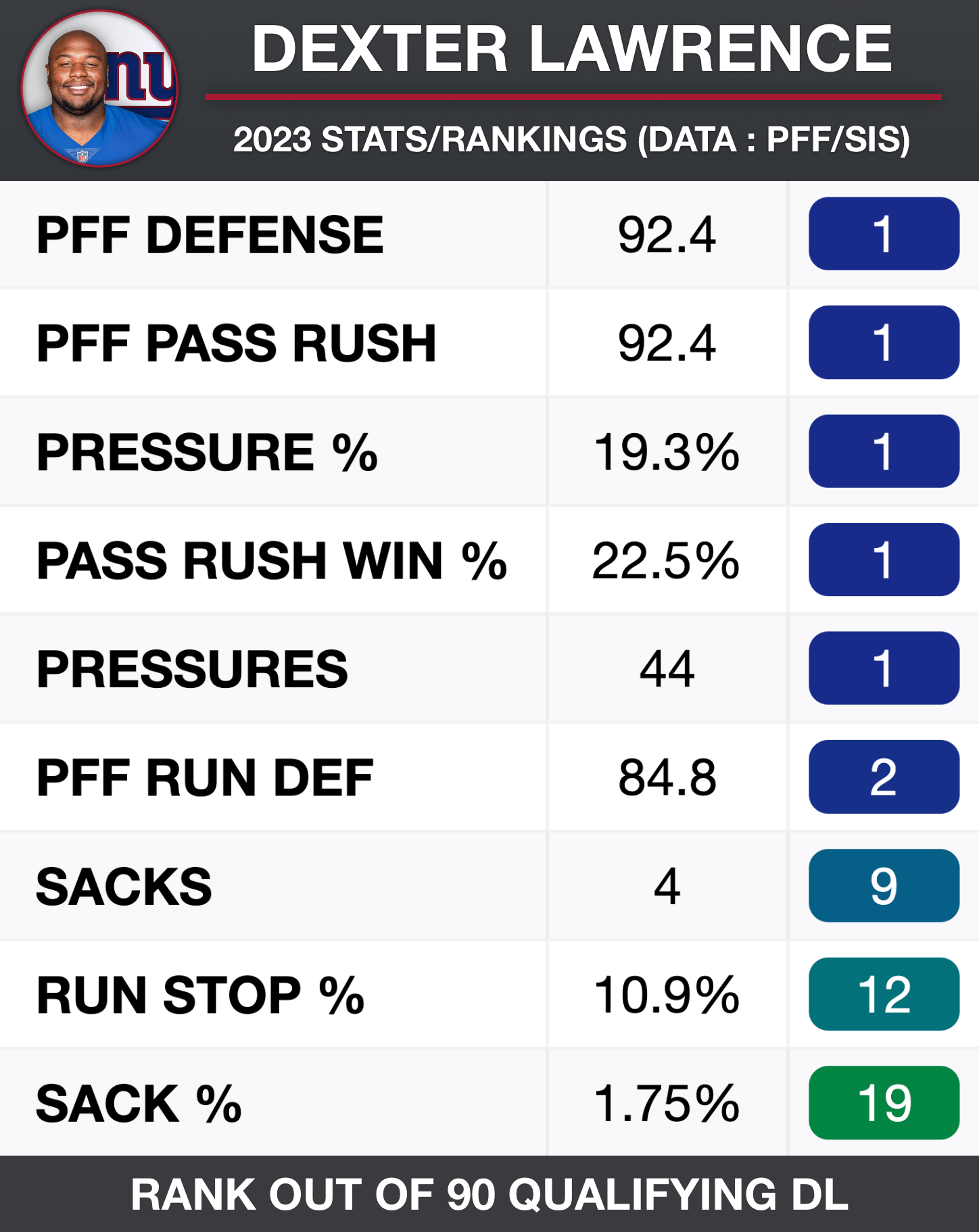Click the PFF PASS RUSH rank badge

coord(884,343)
